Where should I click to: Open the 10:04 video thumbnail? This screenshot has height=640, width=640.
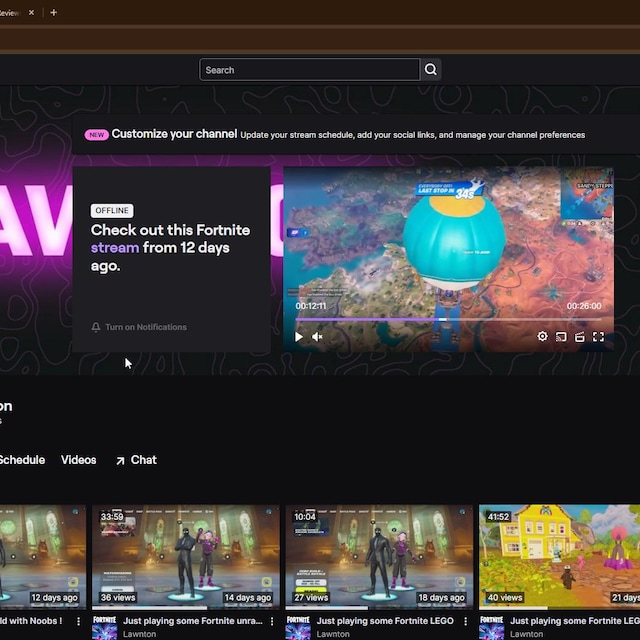coord(379,557)
